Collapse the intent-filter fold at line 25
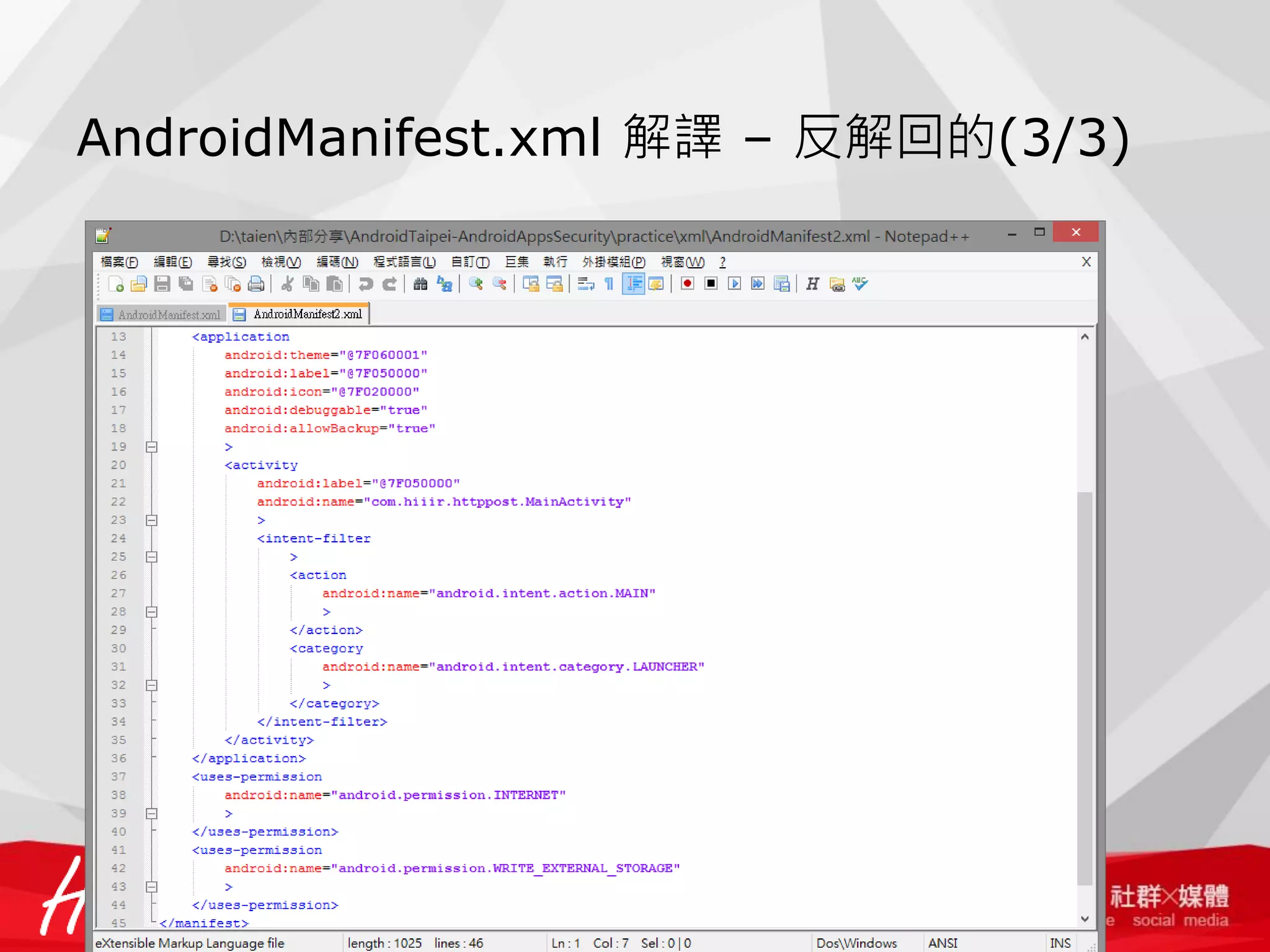 (151, 557)
